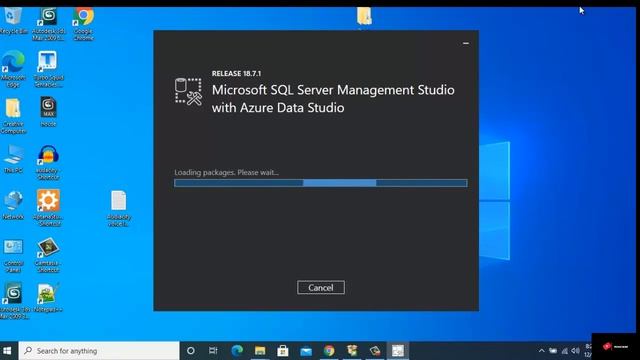This screenshot has height=360, width=640.
Task: Show hidden system tray icons
Action: (542, 351)
